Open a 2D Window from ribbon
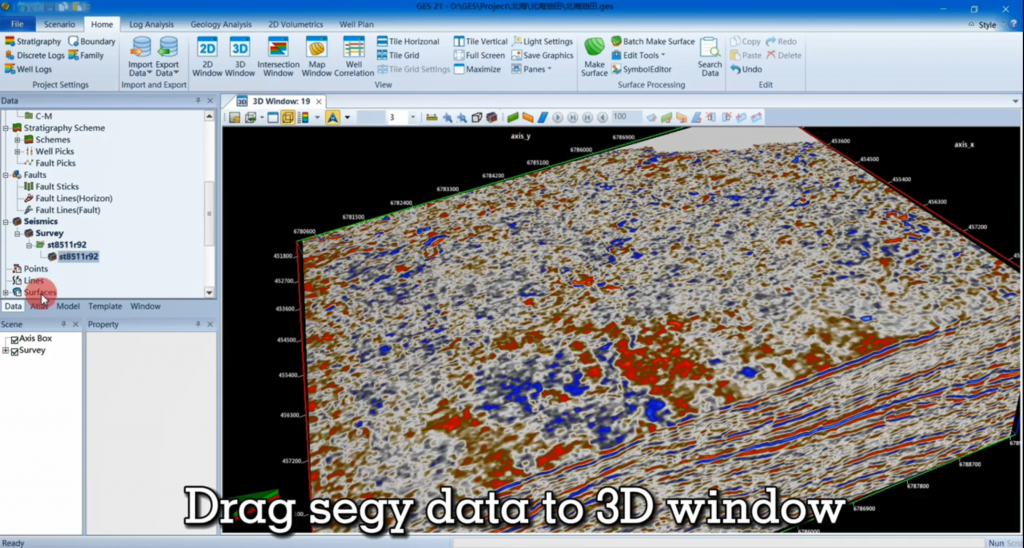Viewport: 1024px width, 548px height. point(207,56)
